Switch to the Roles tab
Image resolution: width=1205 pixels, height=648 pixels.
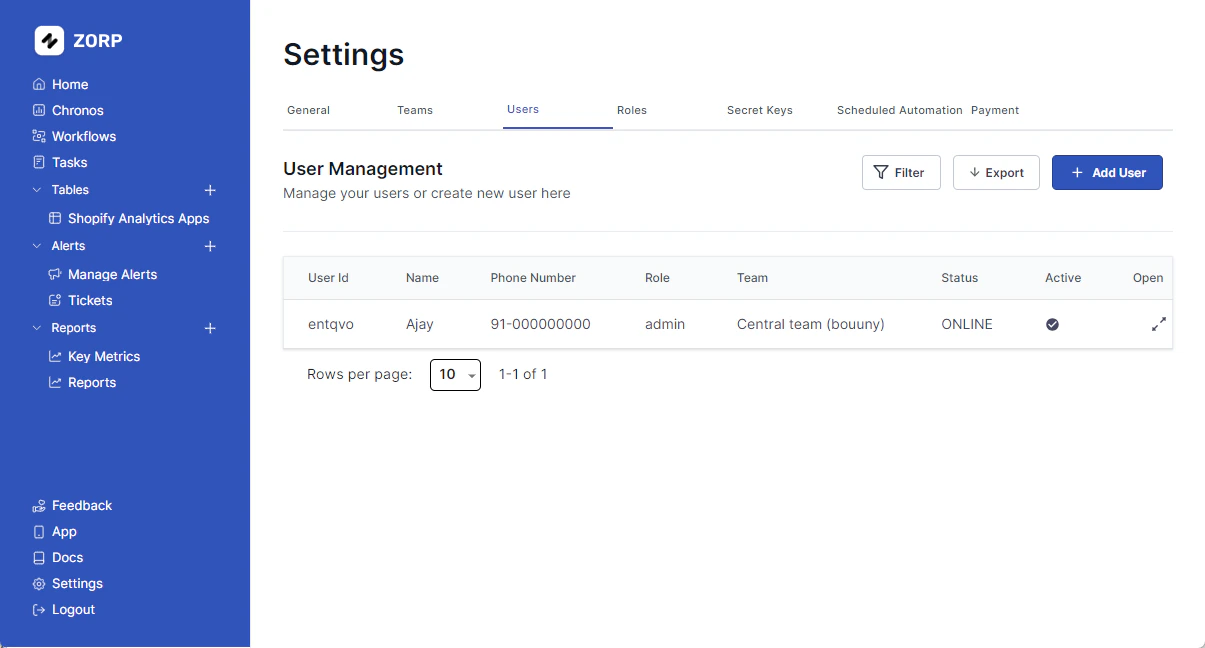(x=631, y=110)
